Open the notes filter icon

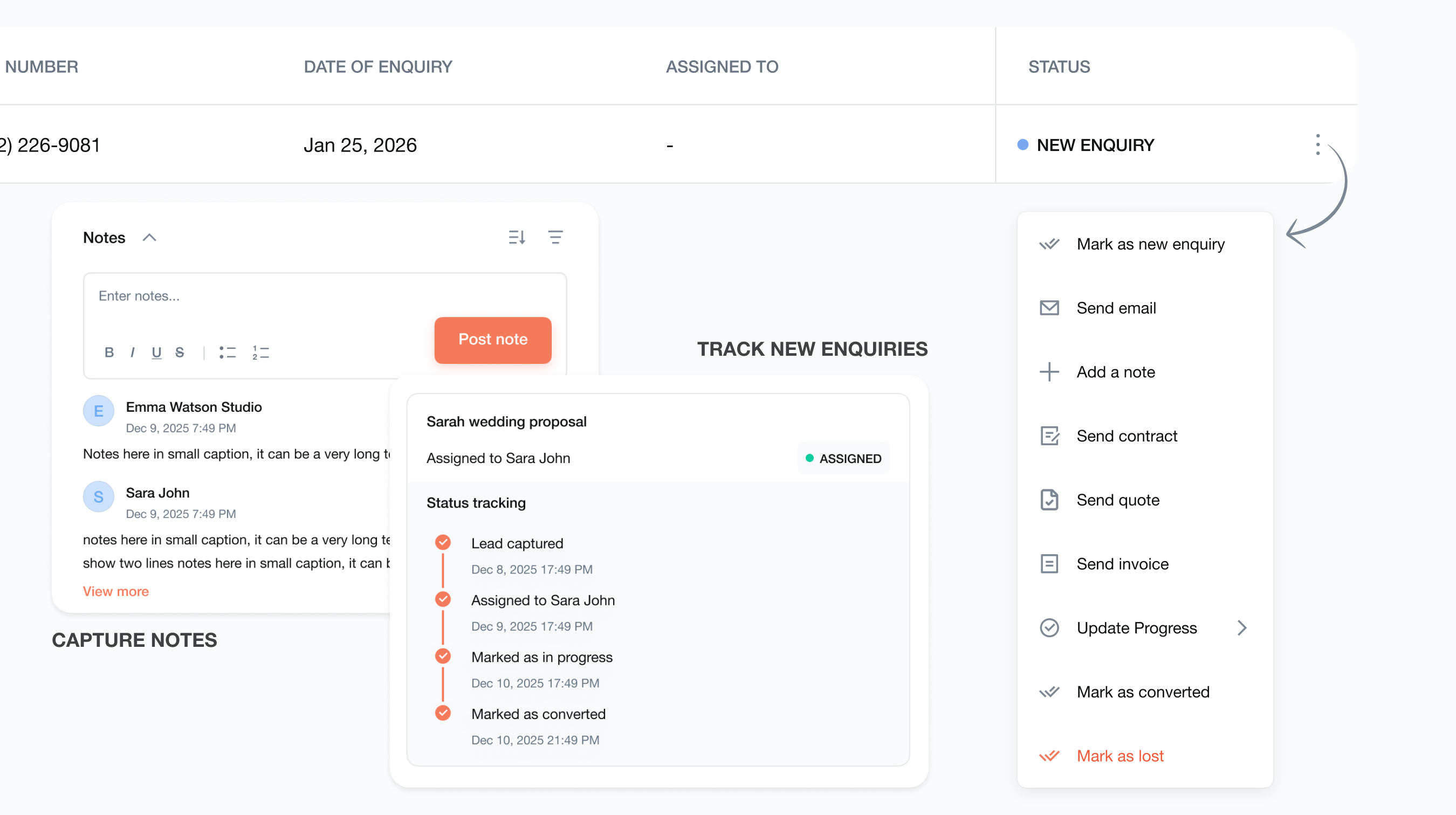click(x=555, y=237)
